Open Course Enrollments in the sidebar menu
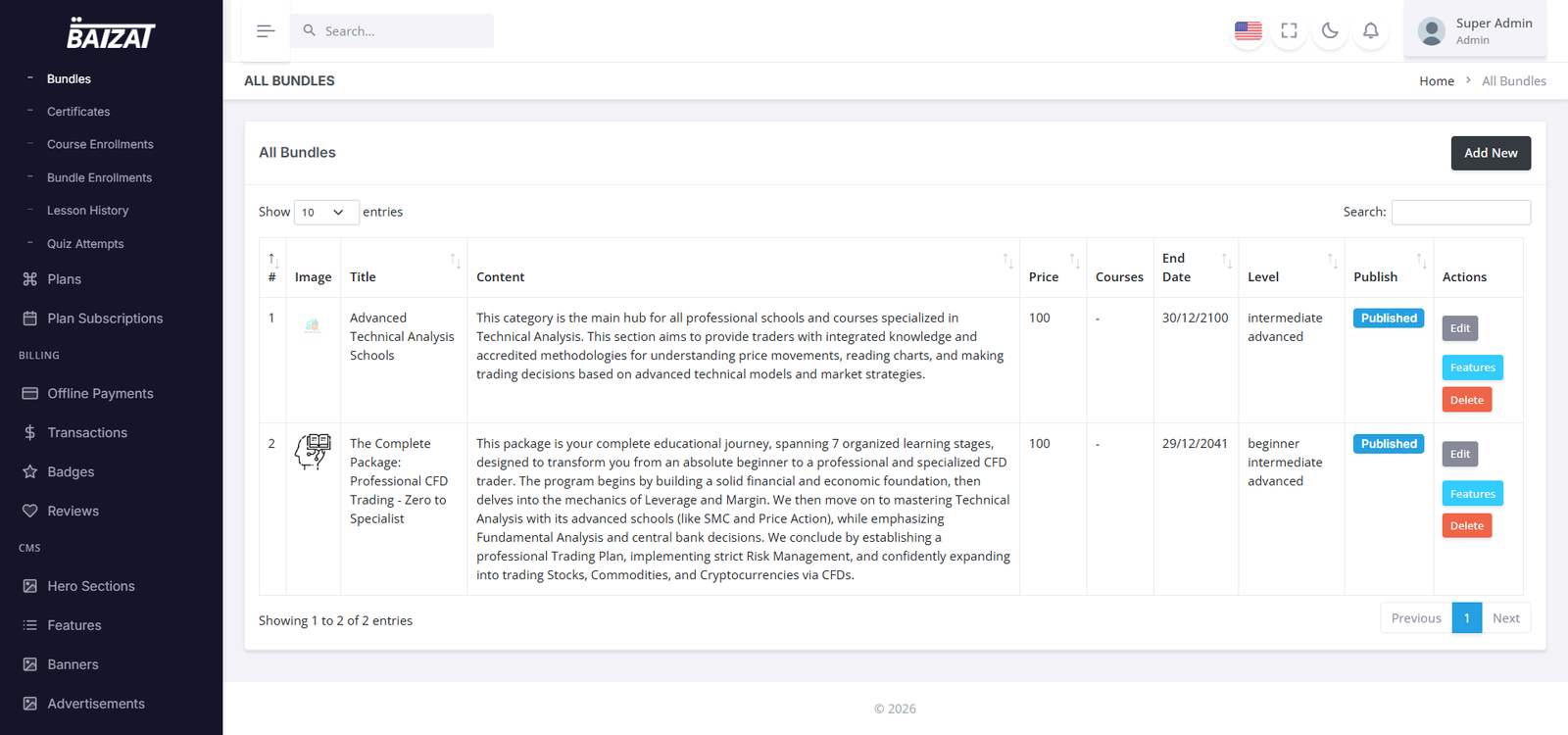This screenshot has width=1568, height=735. click(100, 144)
